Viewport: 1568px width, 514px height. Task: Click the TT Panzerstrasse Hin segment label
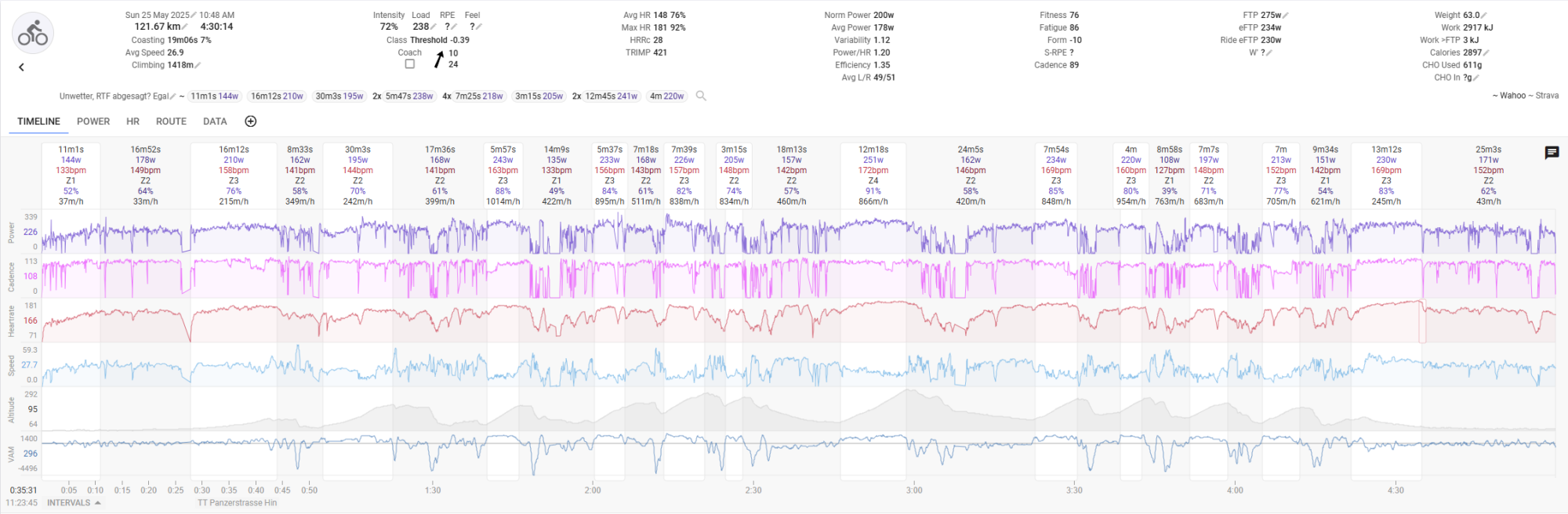tap(237, 503)
